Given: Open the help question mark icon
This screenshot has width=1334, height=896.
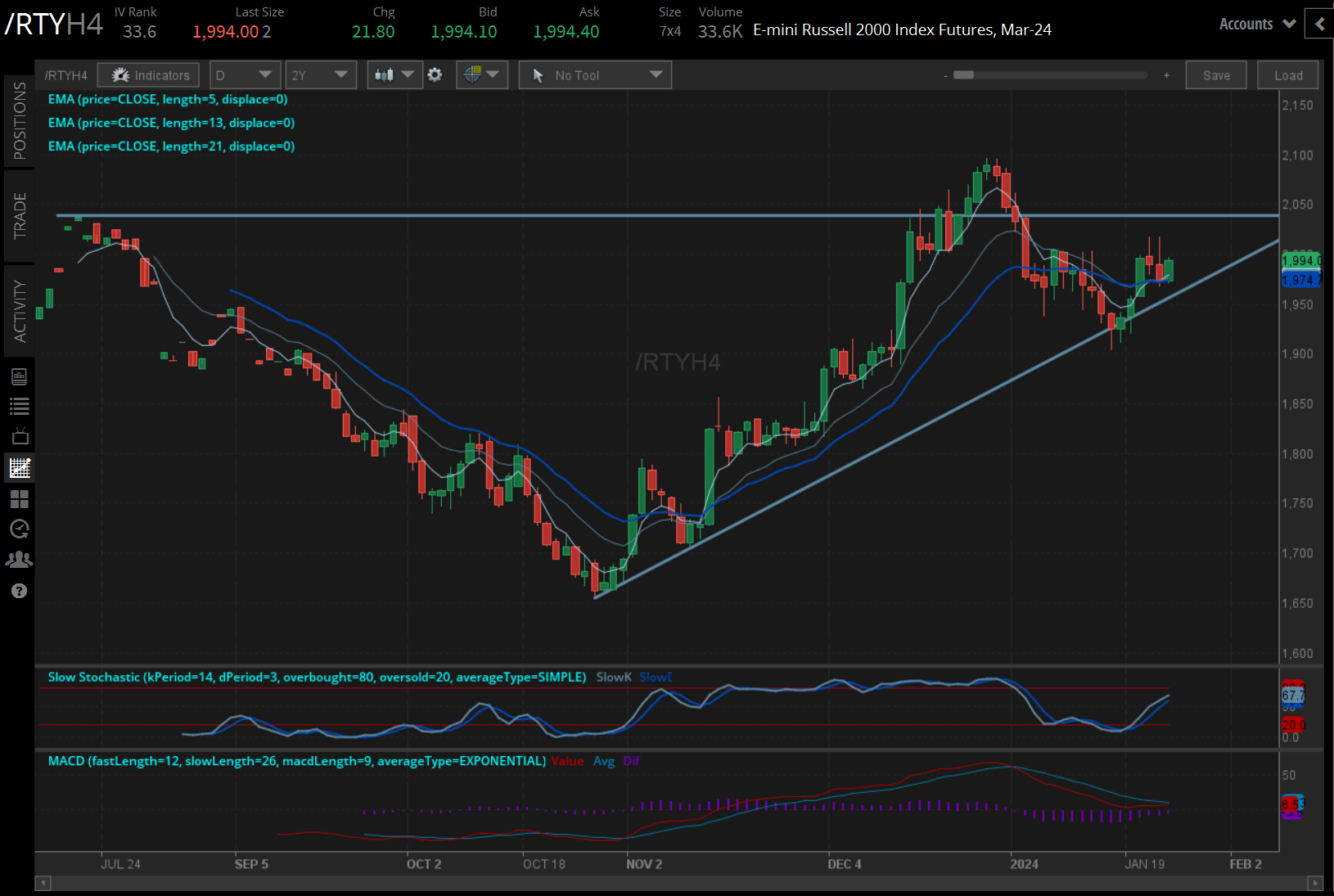Looking at the screenshot, I should (x=20, y=591).
